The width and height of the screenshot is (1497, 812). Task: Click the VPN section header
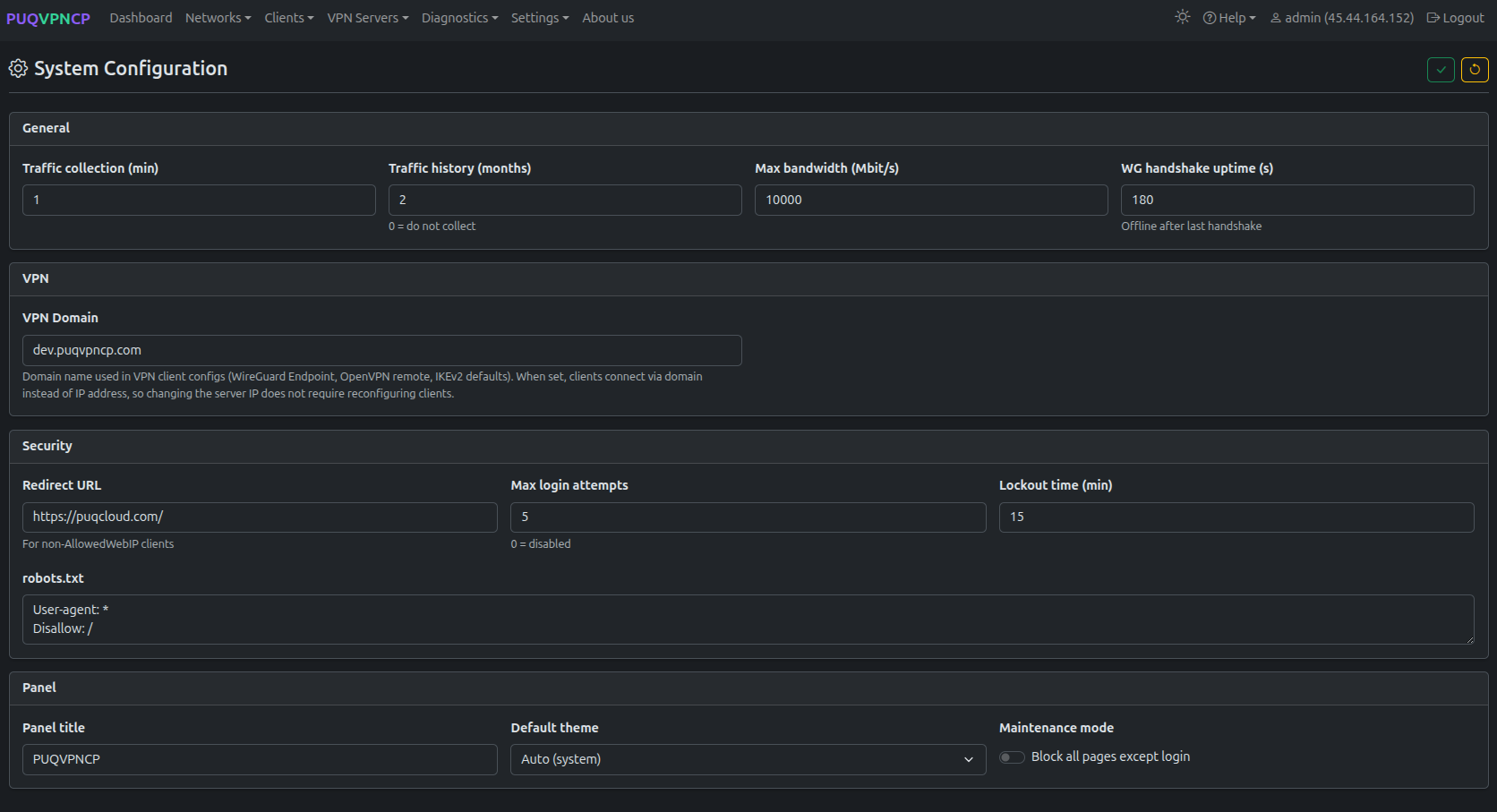click(748, 279)
